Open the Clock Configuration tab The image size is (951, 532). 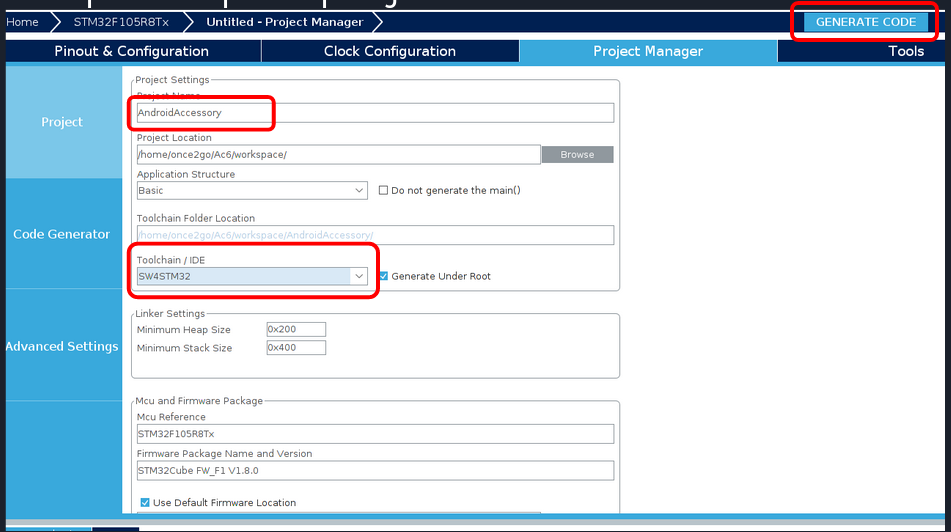390,51
